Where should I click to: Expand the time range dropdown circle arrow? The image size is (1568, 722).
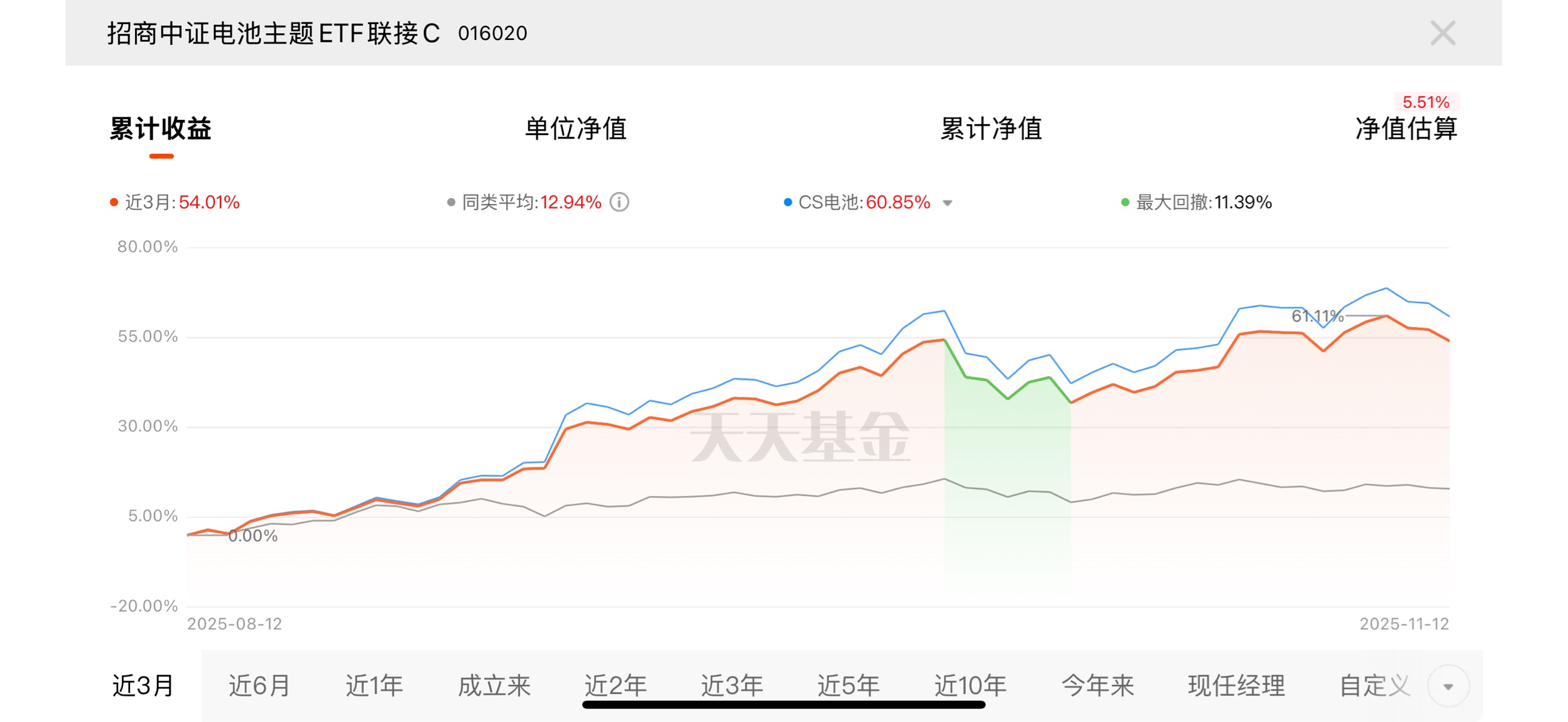pos(1448,686)
